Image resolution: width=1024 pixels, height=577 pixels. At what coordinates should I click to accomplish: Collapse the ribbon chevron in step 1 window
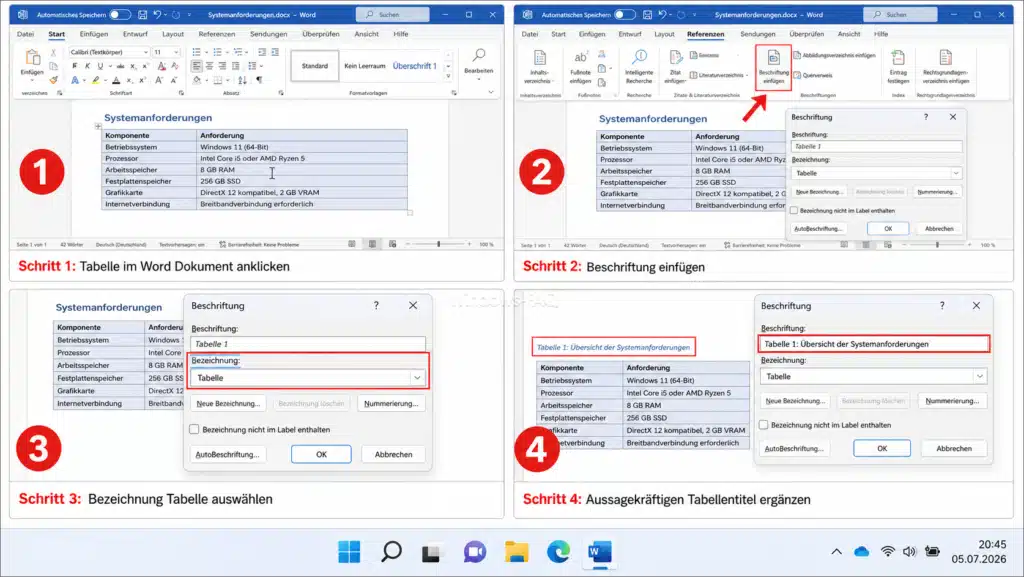491,93
